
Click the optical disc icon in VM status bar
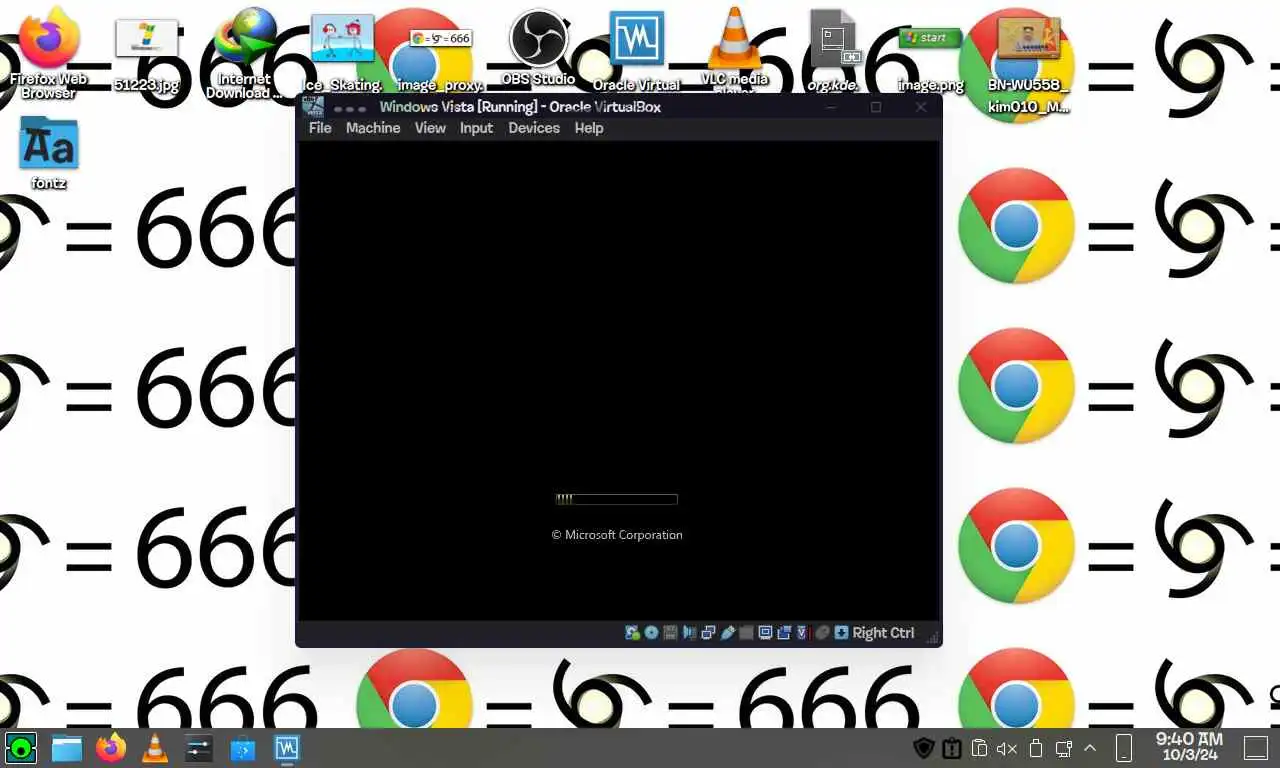click(x=651, y=633)
